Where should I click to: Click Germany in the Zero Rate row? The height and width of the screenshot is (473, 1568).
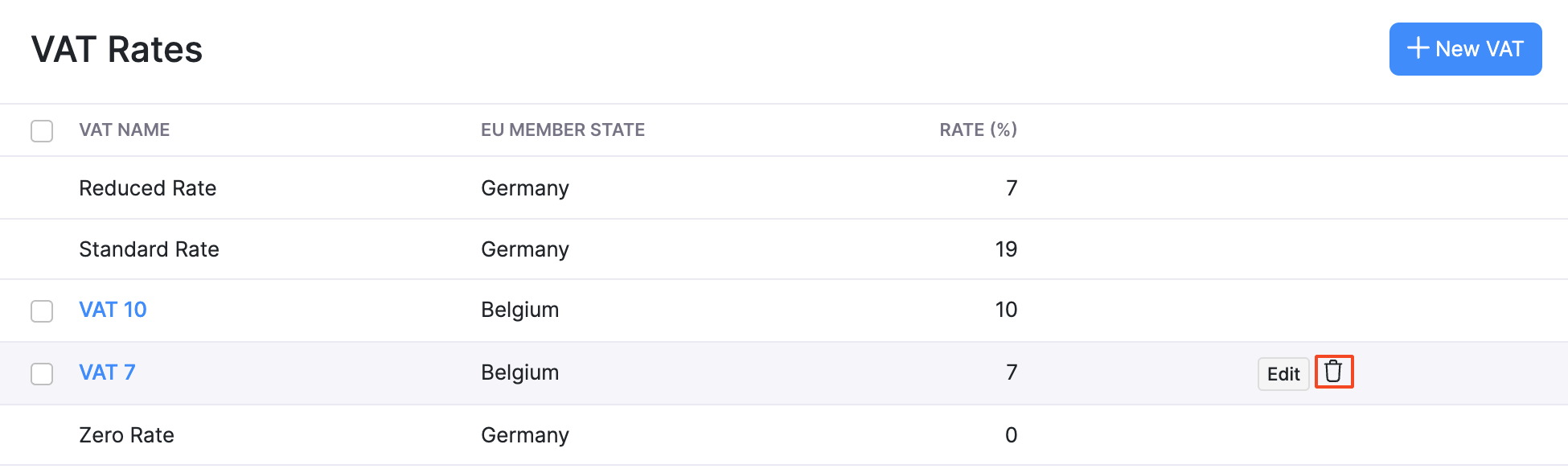[x=524, y=435]
